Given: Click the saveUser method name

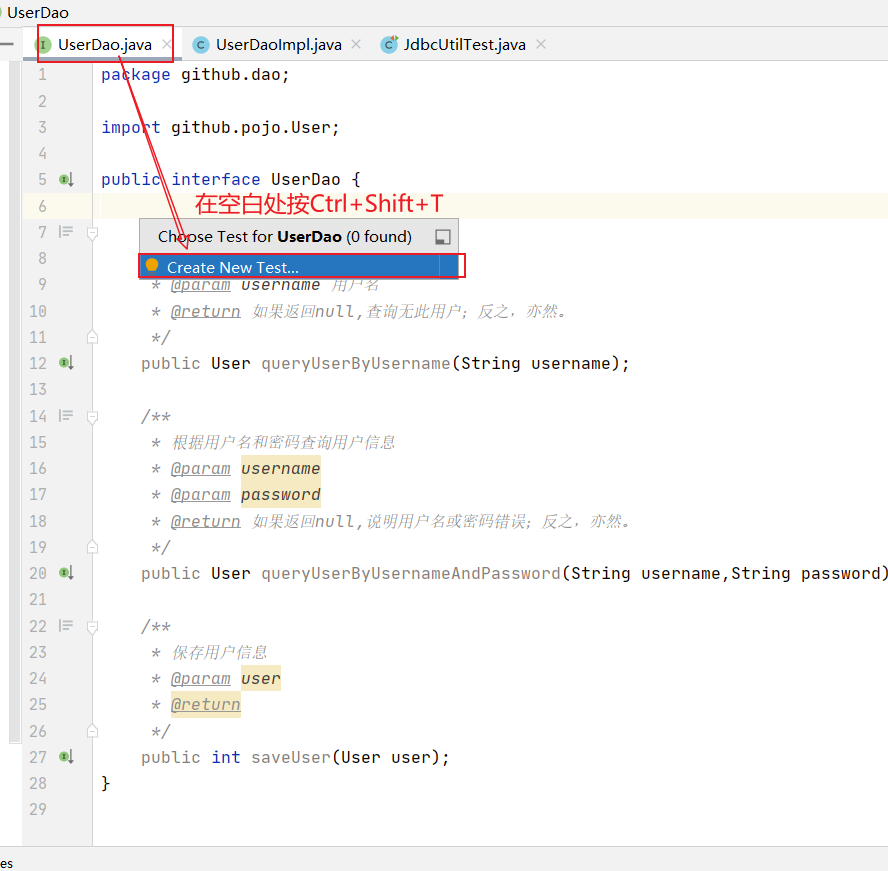Looking at the screenshot, I should click(291, 757).
